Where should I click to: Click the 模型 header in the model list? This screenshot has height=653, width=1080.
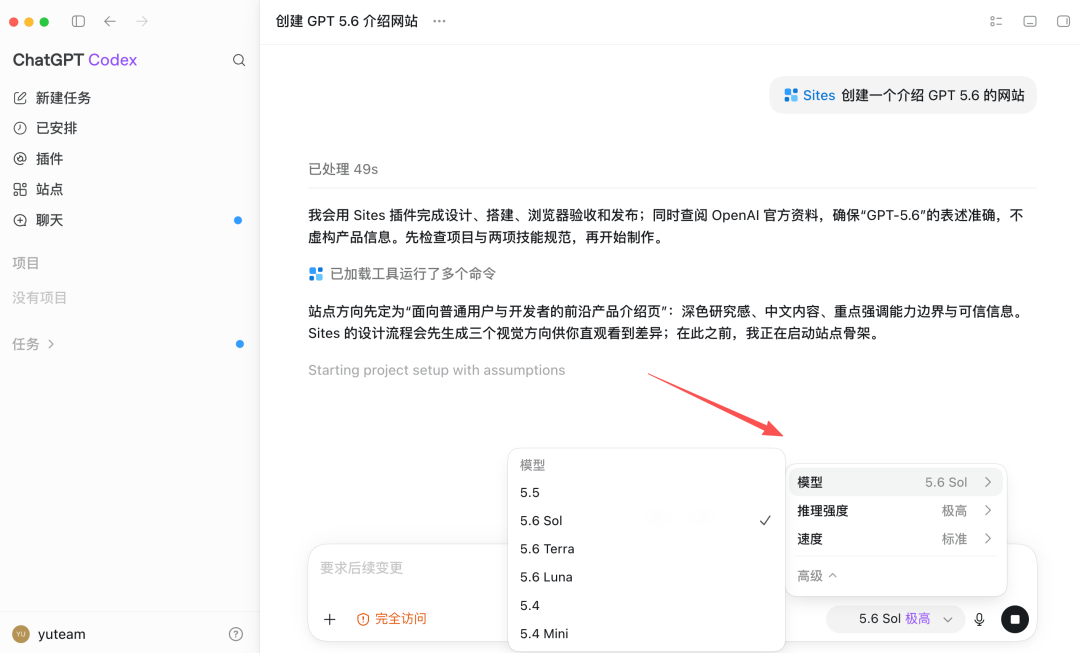click(x=532, y=465)
